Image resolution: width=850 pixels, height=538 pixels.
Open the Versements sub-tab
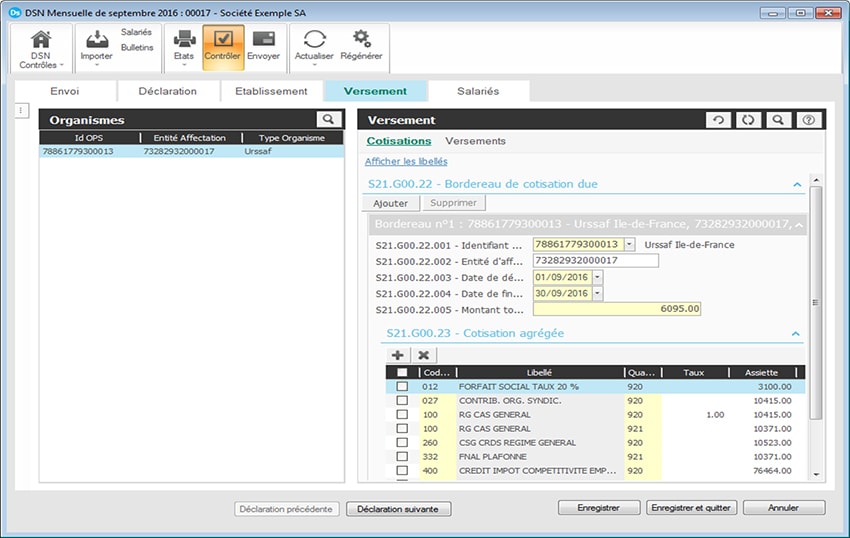pyautogui.click(x=475, y=141)
